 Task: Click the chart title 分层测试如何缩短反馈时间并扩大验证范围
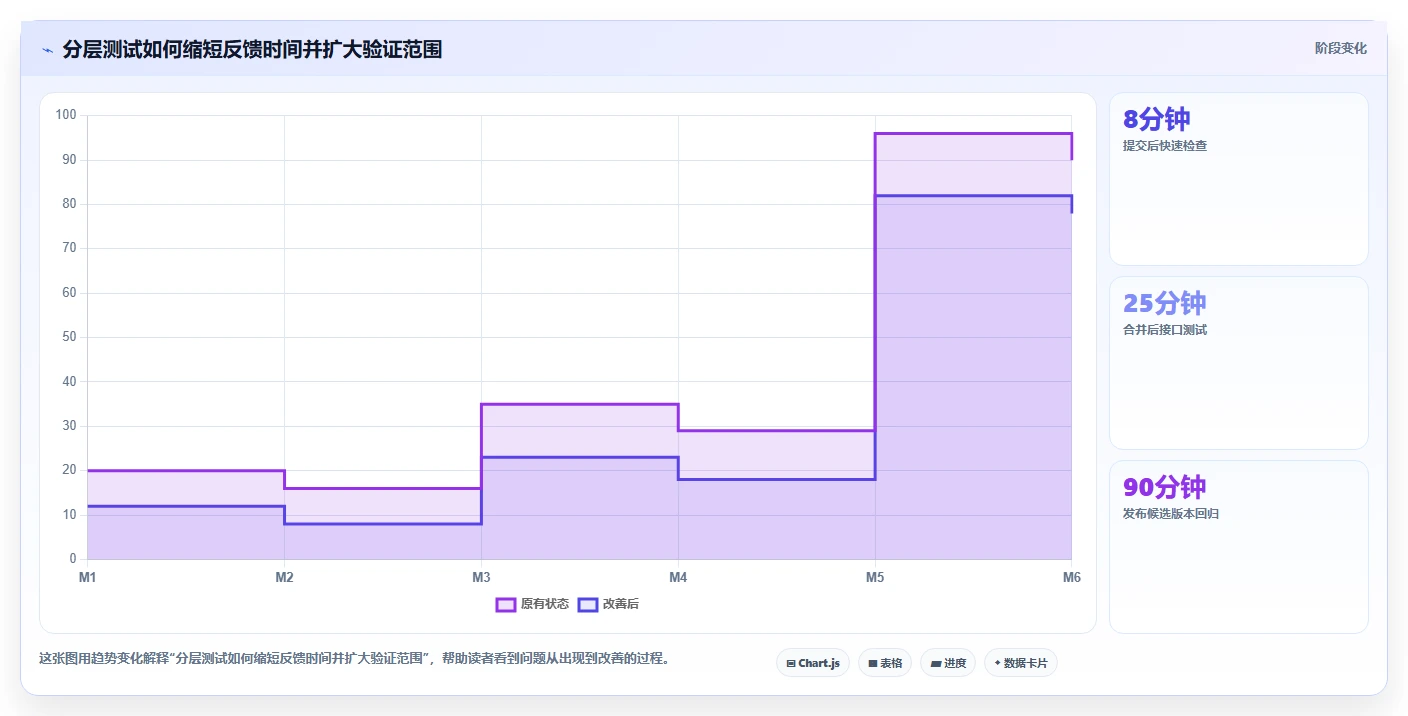tap(252, 49)
